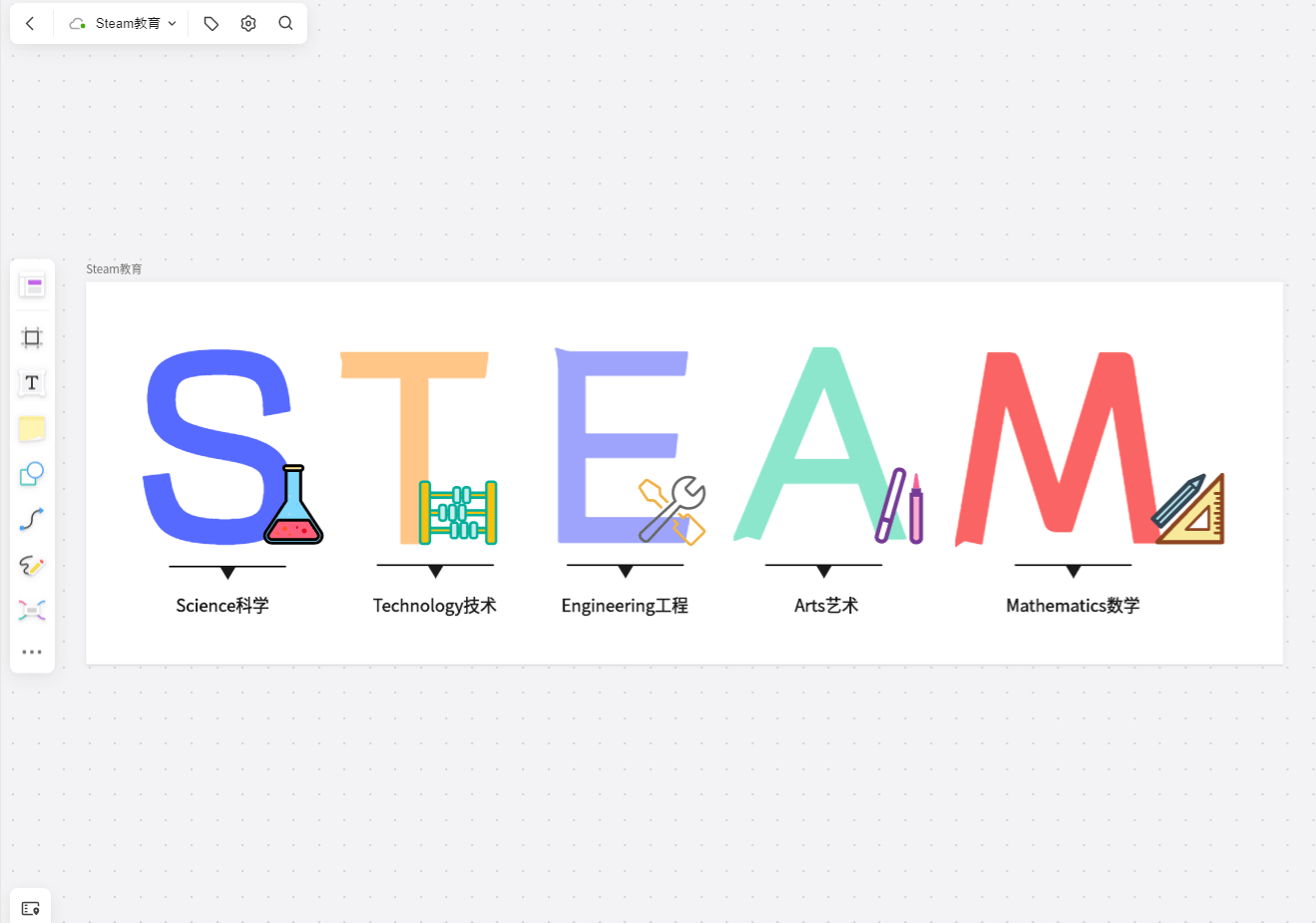The height and width of the screenshot is (923, 1316).
Task: Open the templates panel icon
Action: click(32, 286)
